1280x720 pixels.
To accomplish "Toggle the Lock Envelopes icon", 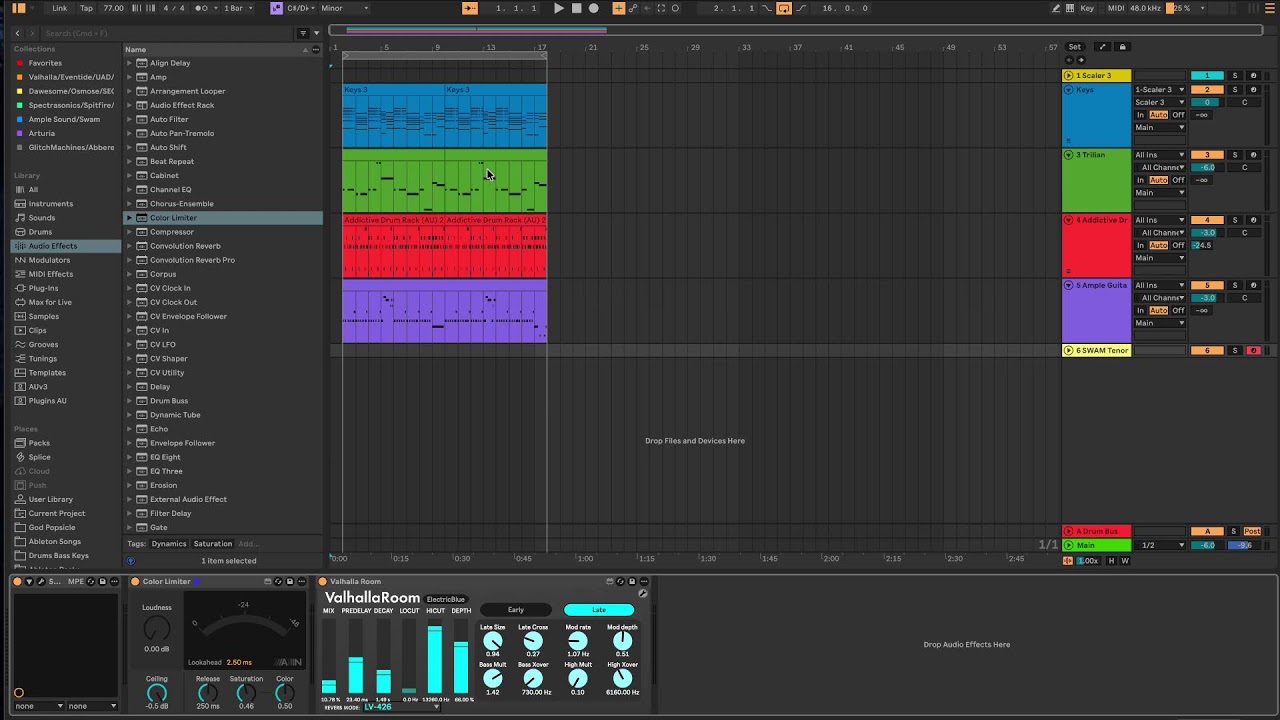I will pyautogui.click(x=1122, y=47).
